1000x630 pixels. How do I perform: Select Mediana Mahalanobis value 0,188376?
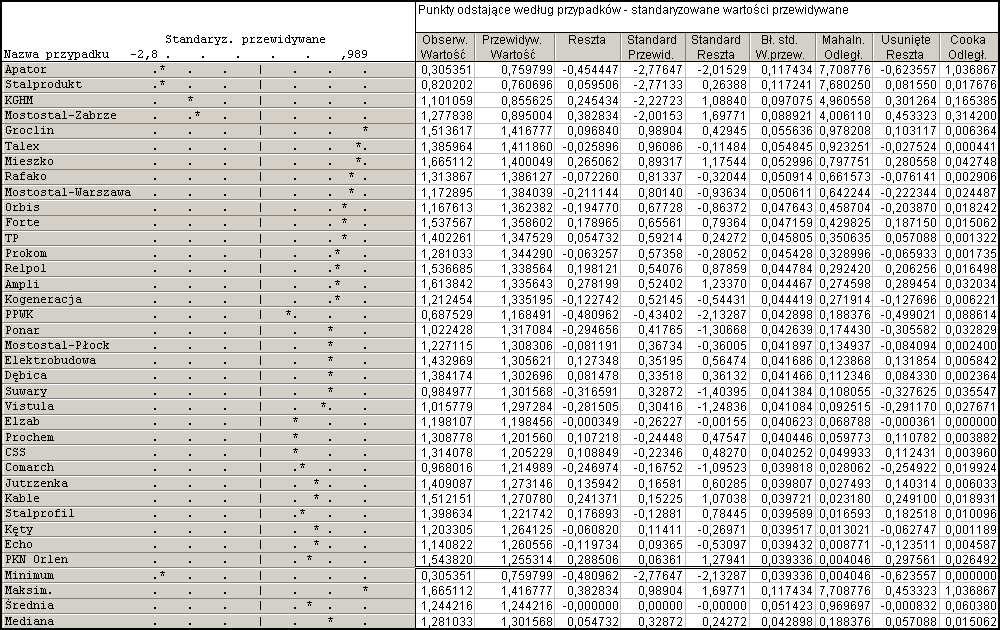pos(845,622)
